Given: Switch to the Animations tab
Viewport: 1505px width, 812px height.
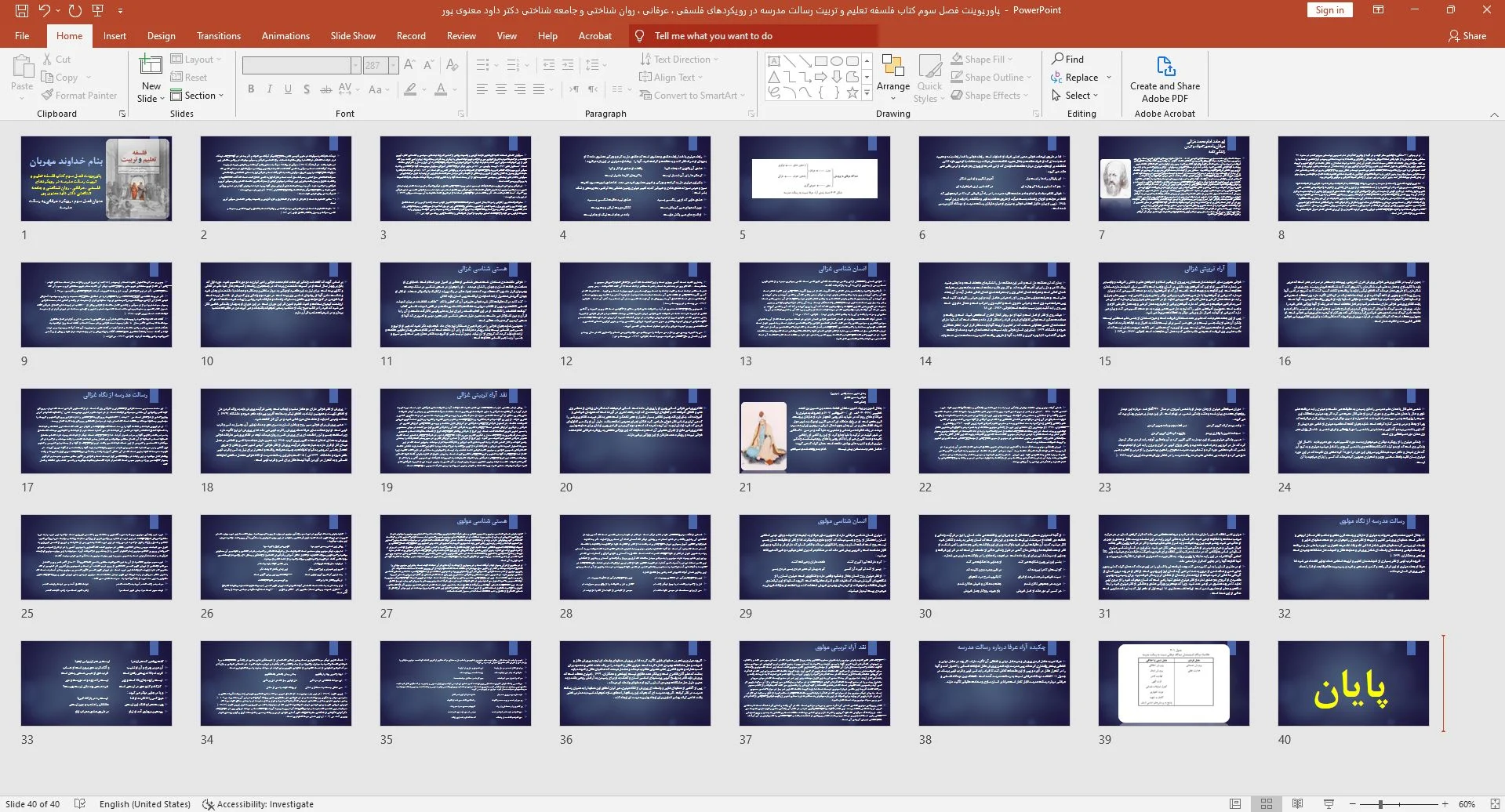Looking at the screenshot, I should [285, 35].
